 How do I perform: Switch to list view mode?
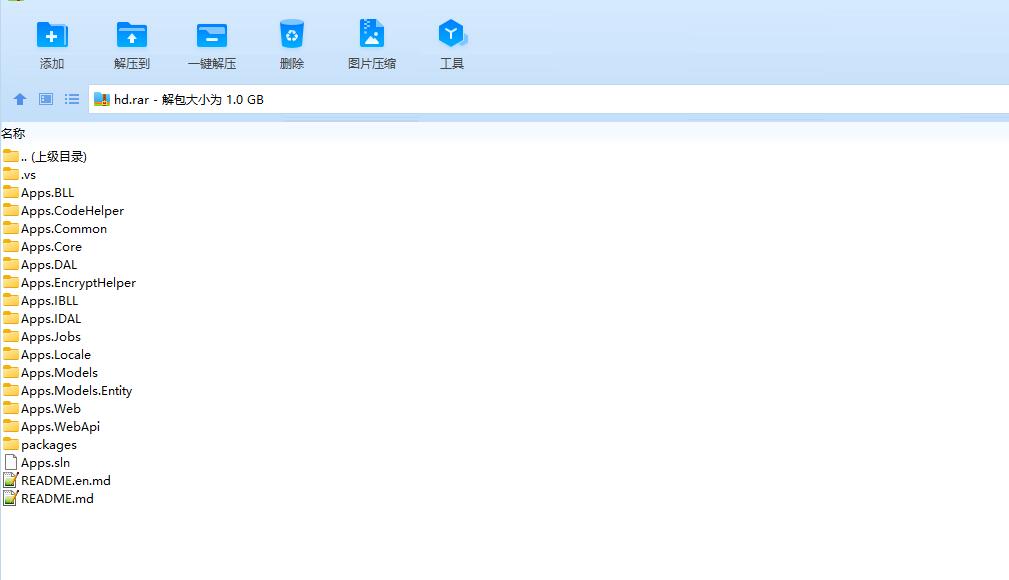(x=72, y=99)
